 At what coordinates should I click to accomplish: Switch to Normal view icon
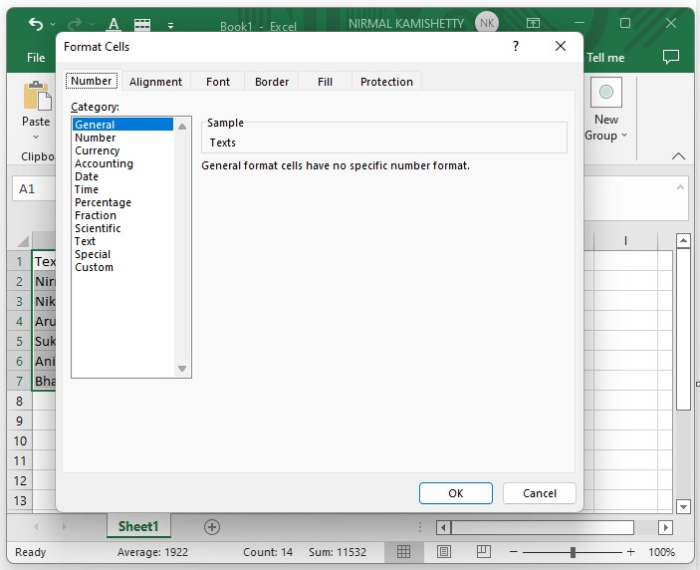[404, 552]
